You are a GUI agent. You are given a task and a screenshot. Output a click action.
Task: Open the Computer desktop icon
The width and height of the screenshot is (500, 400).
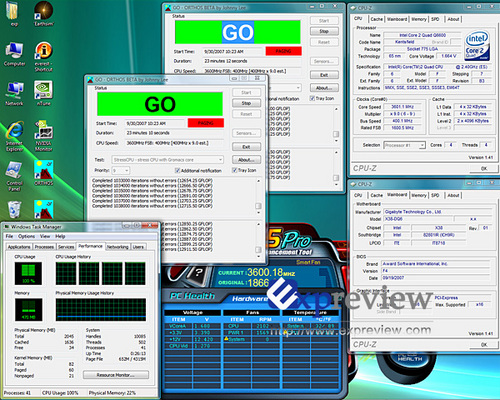coord(14,53)
